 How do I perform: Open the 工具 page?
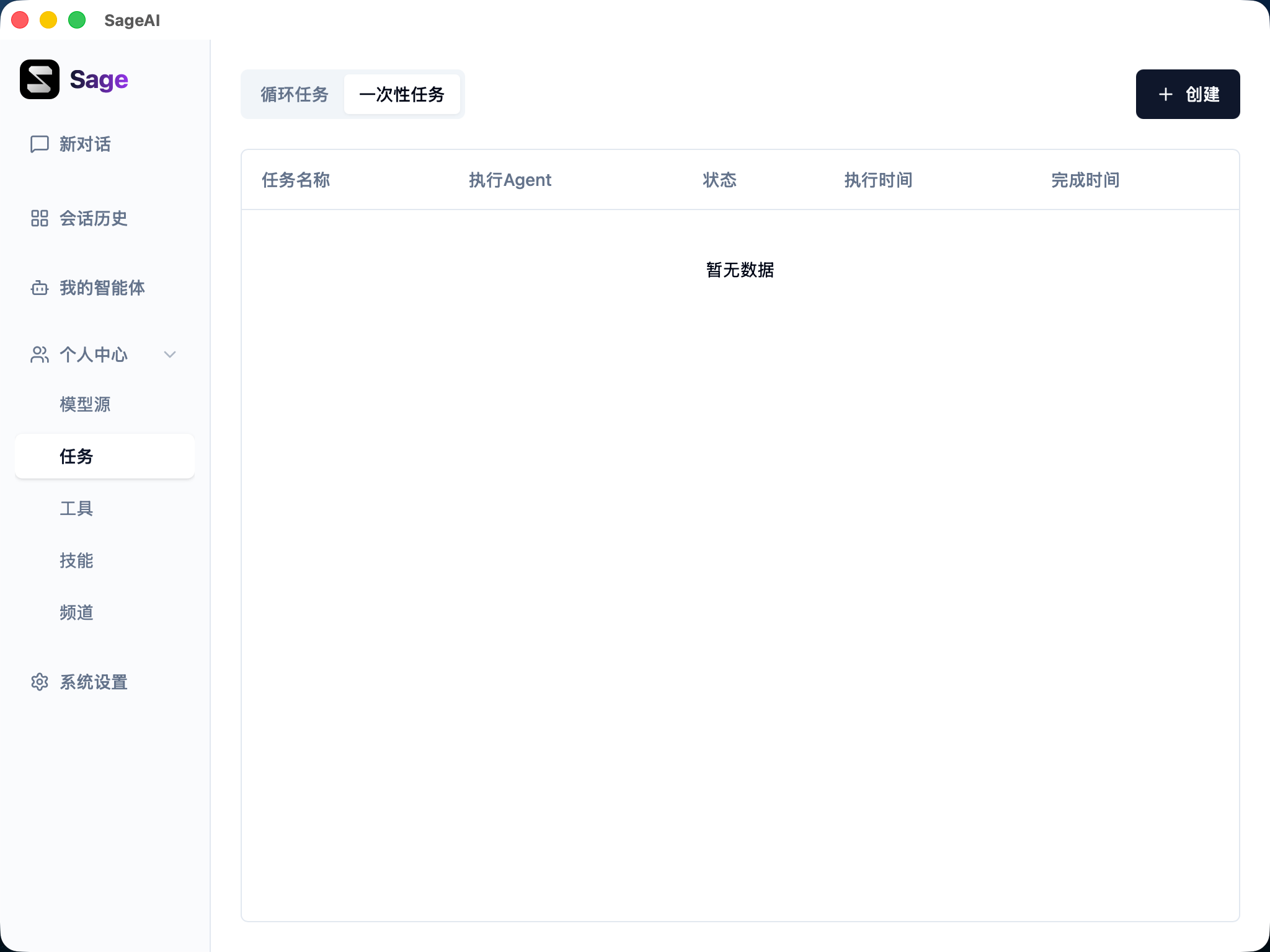coord(76,508)
